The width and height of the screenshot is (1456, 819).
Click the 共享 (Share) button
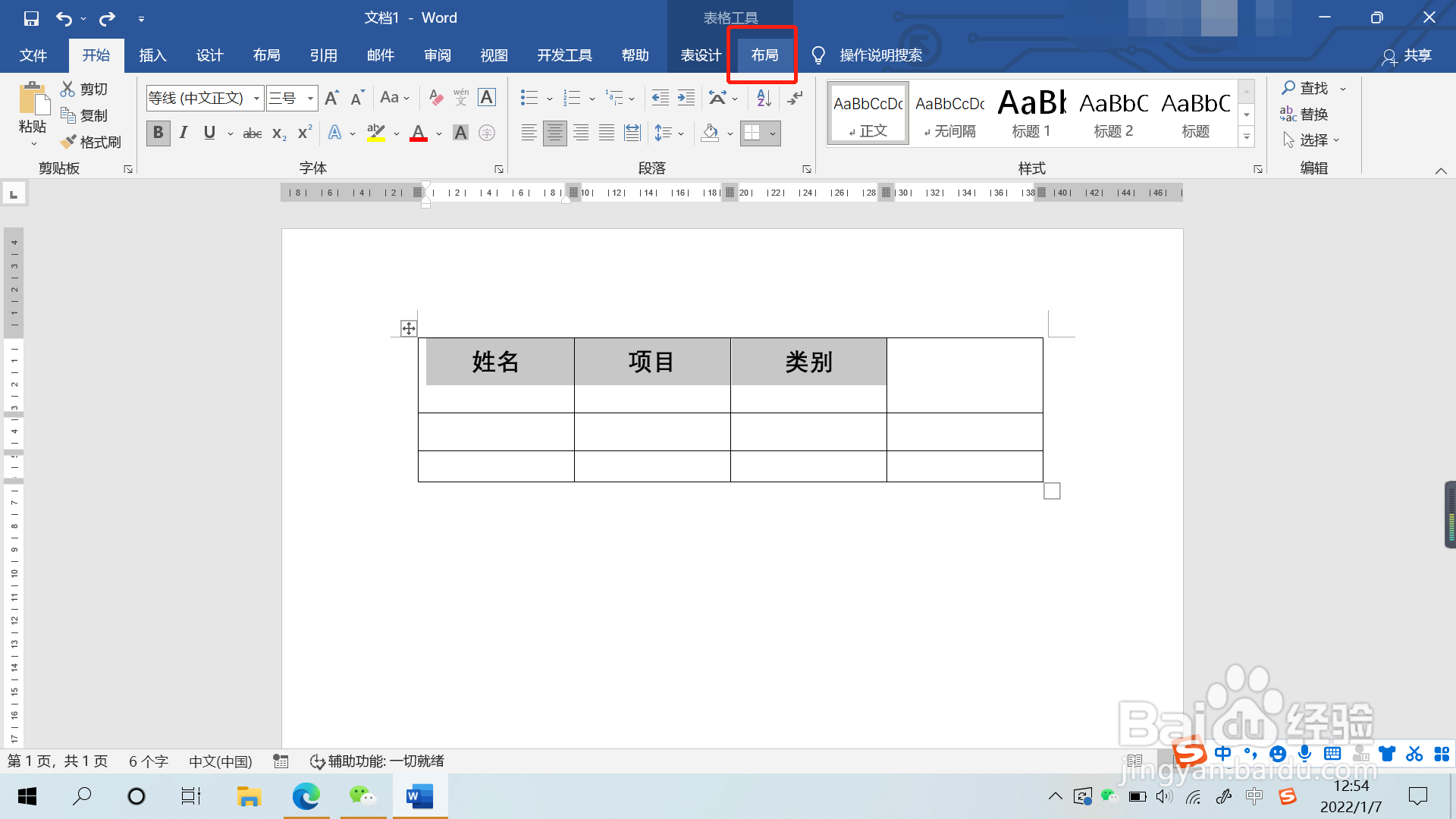1409,57
